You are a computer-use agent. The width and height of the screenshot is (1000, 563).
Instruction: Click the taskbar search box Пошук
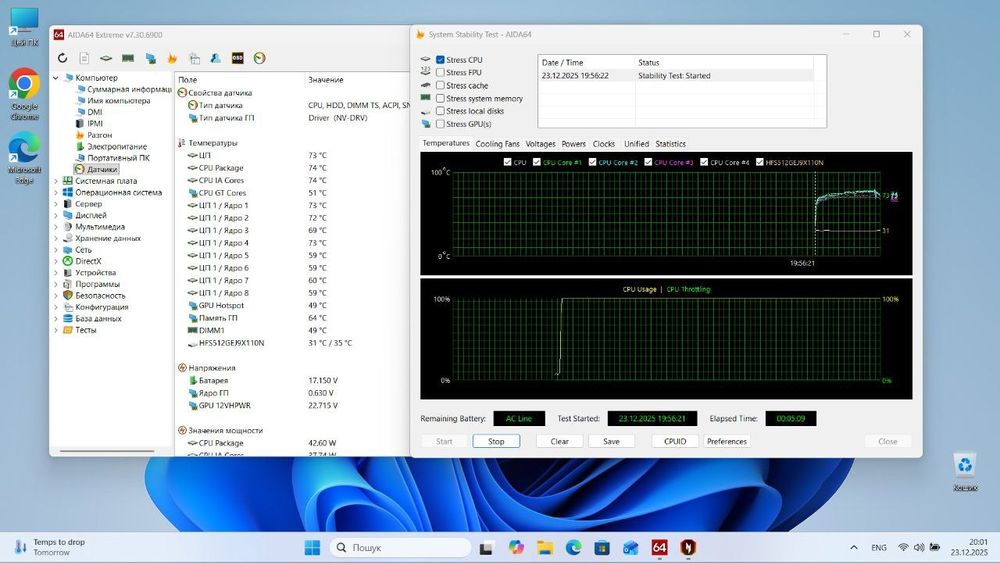[401, 547]
